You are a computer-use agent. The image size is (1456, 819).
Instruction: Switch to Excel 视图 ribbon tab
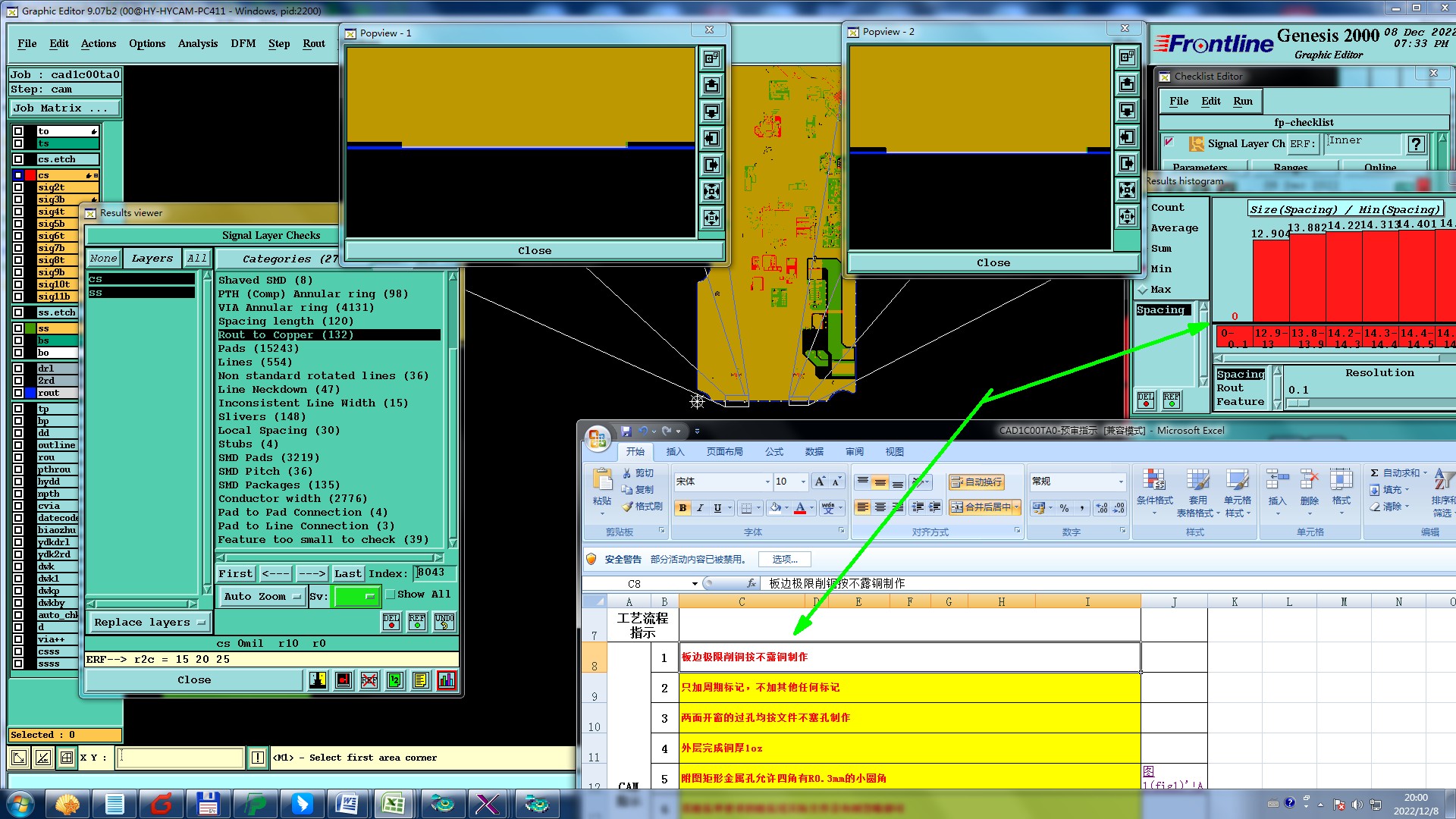[x=895, y=452]
